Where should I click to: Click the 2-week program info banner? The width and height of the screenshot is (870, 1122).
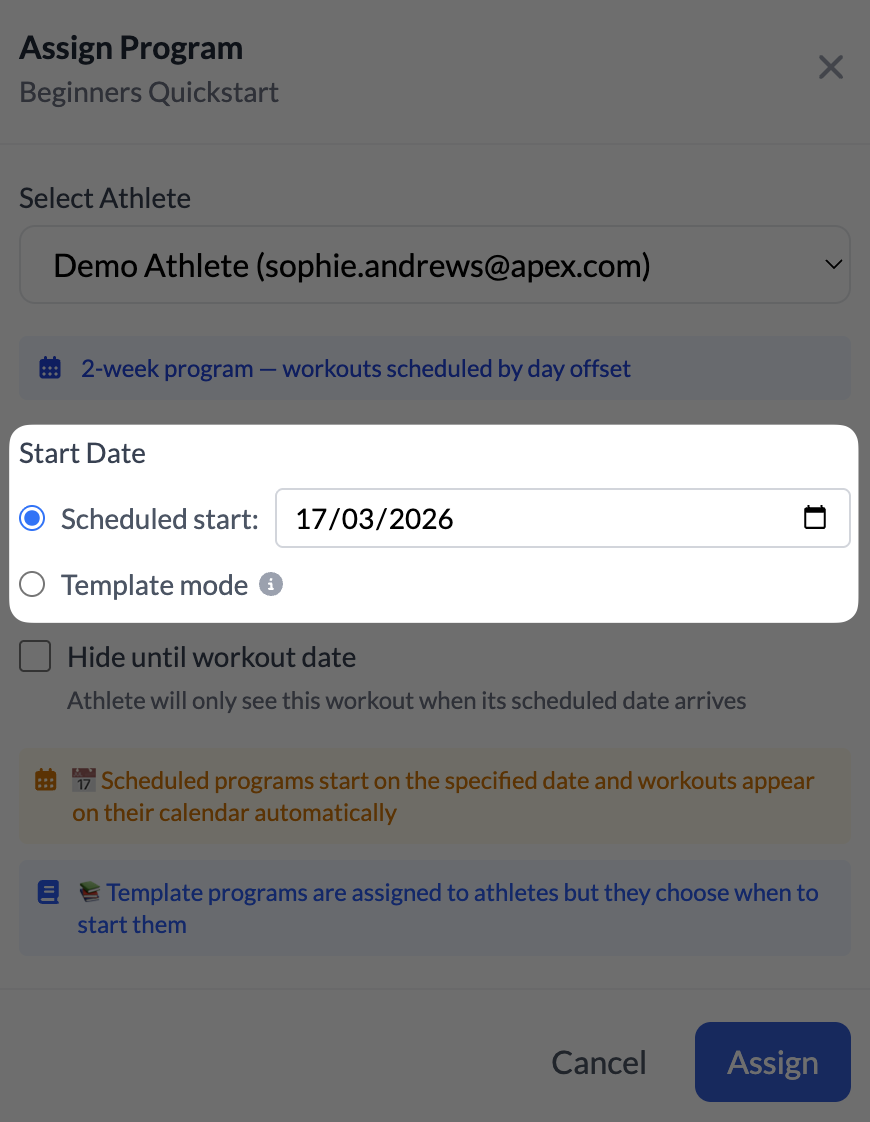coord(434,368)
